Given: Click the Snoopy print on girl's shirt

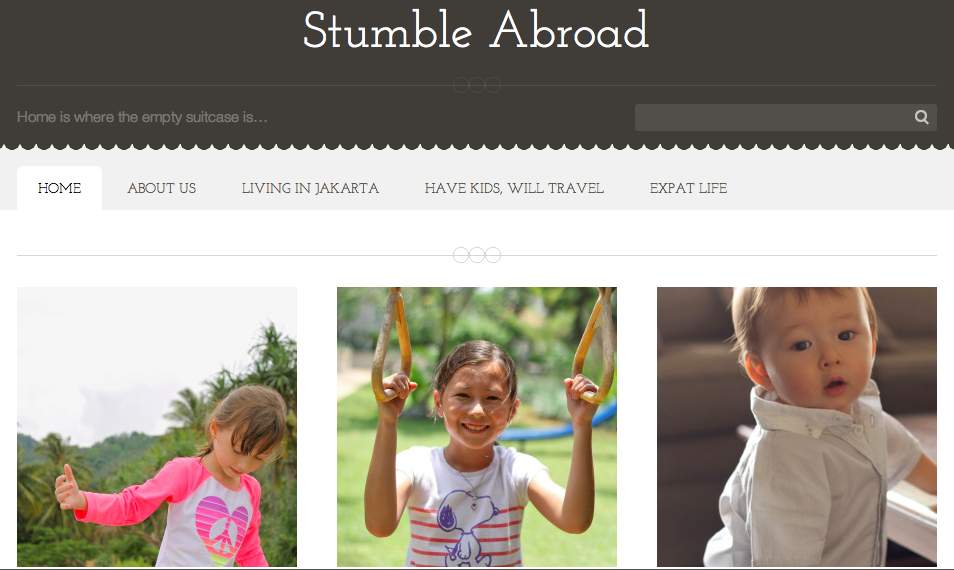Looking at the screenshot, I should [x=462, y=527].
